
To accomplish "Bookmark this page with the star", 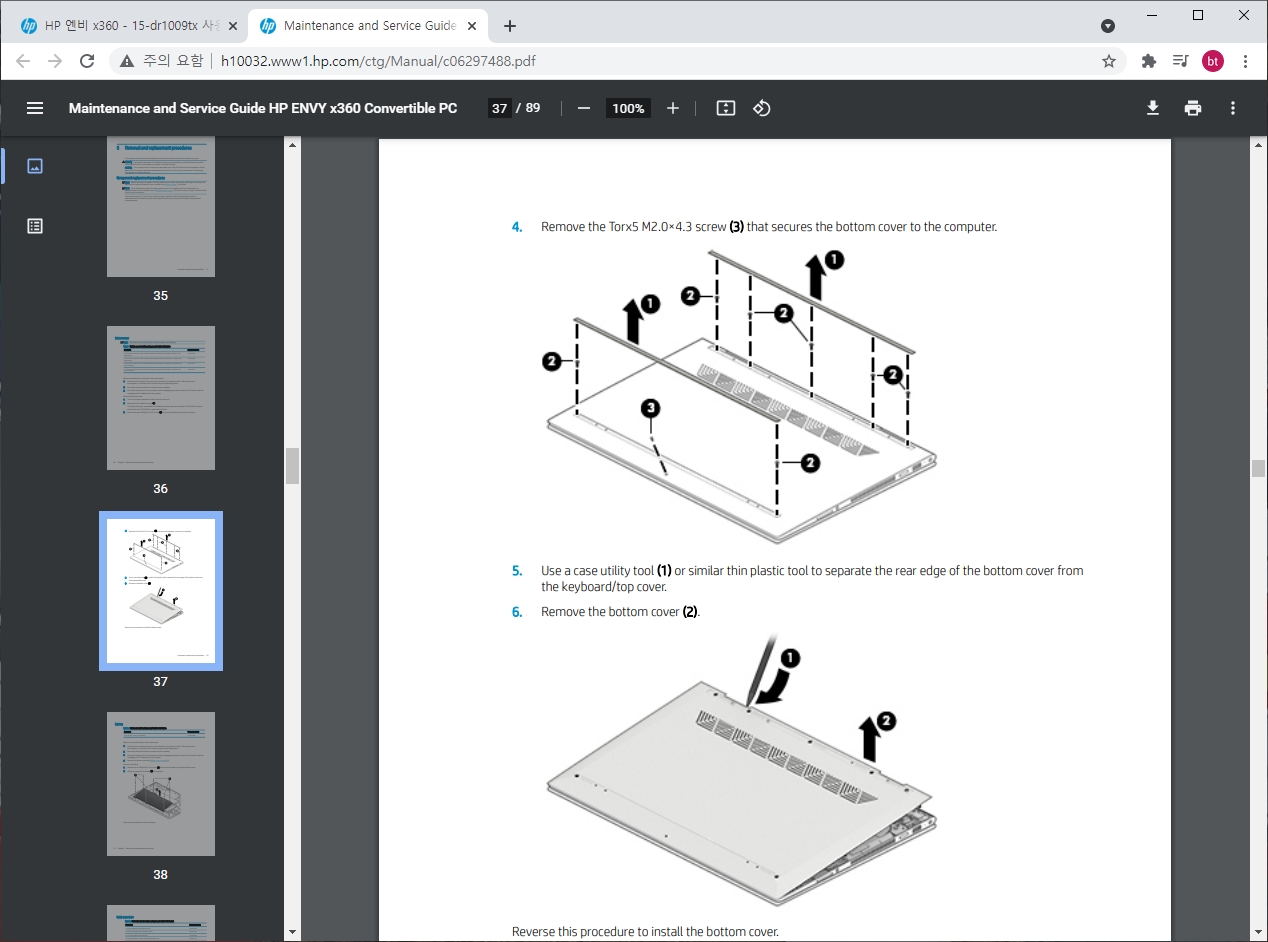I will 1109,61.
